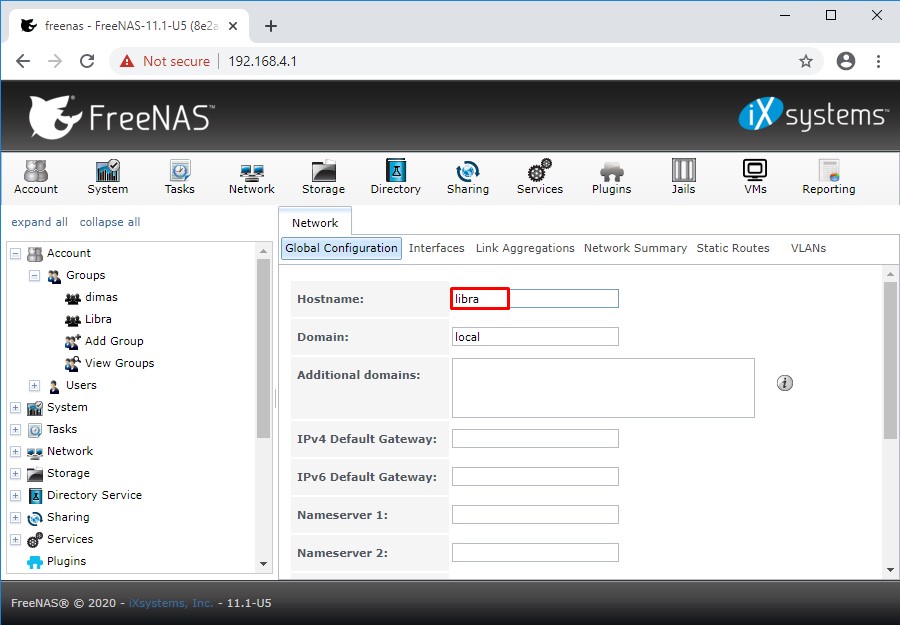Viewport: 900px width, 625px height.
Task: Select the dimas group in tree
Action: point(101,297)
